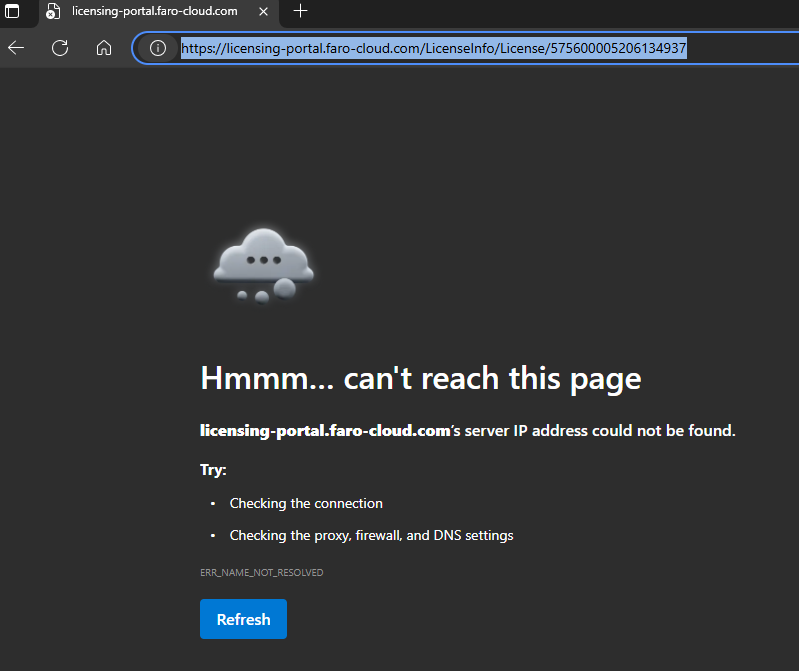Select the licensing-portal.faro-cloud.com tab
This screenshot has width=799, height=671.
[150, 11]
